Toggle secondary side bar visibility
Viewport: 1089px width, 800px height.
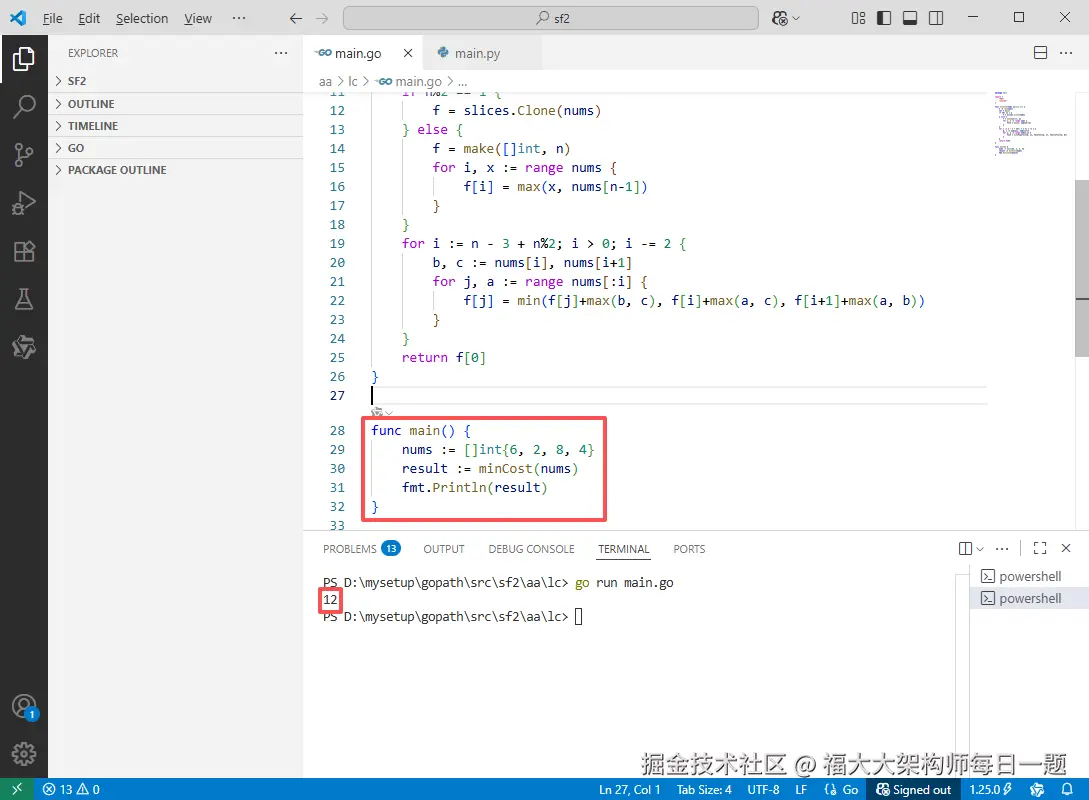(x=936, y=18)
